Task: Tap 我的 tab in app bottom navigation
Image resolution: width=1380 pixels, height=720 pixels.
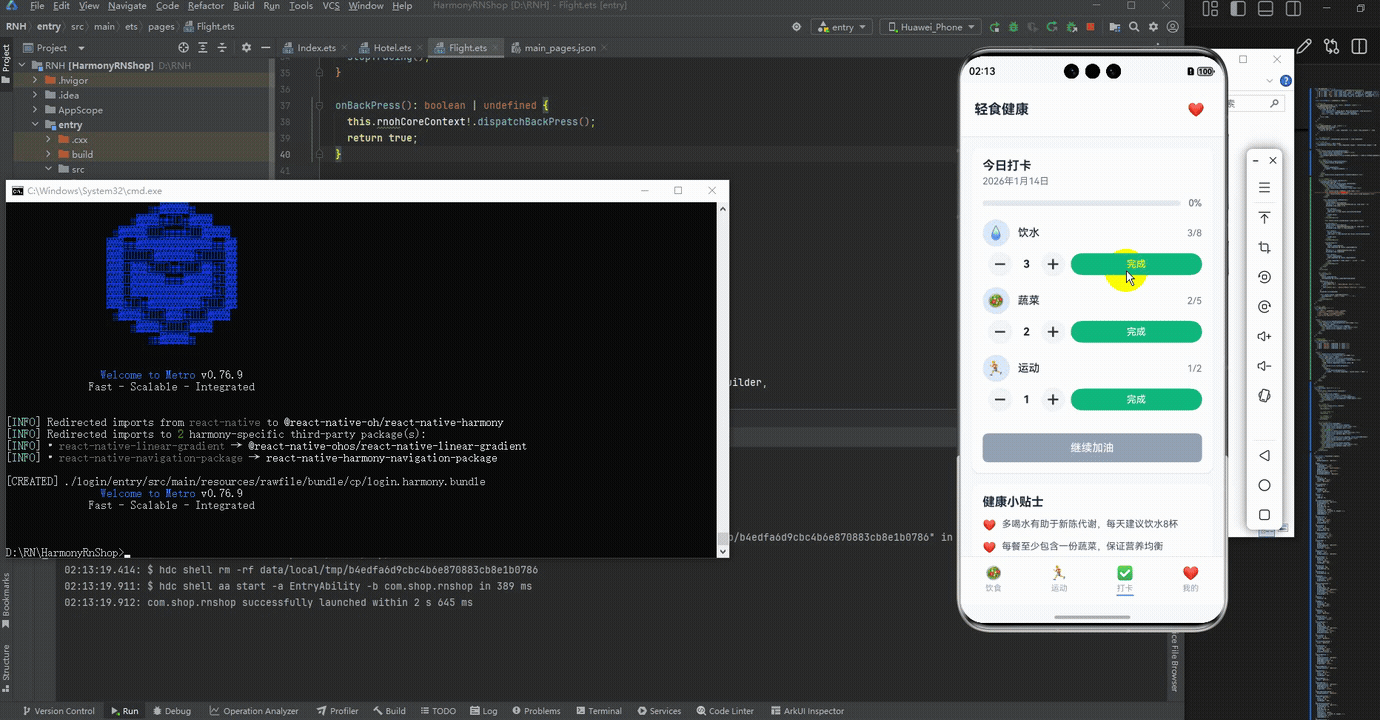Action: point(1190,578)
